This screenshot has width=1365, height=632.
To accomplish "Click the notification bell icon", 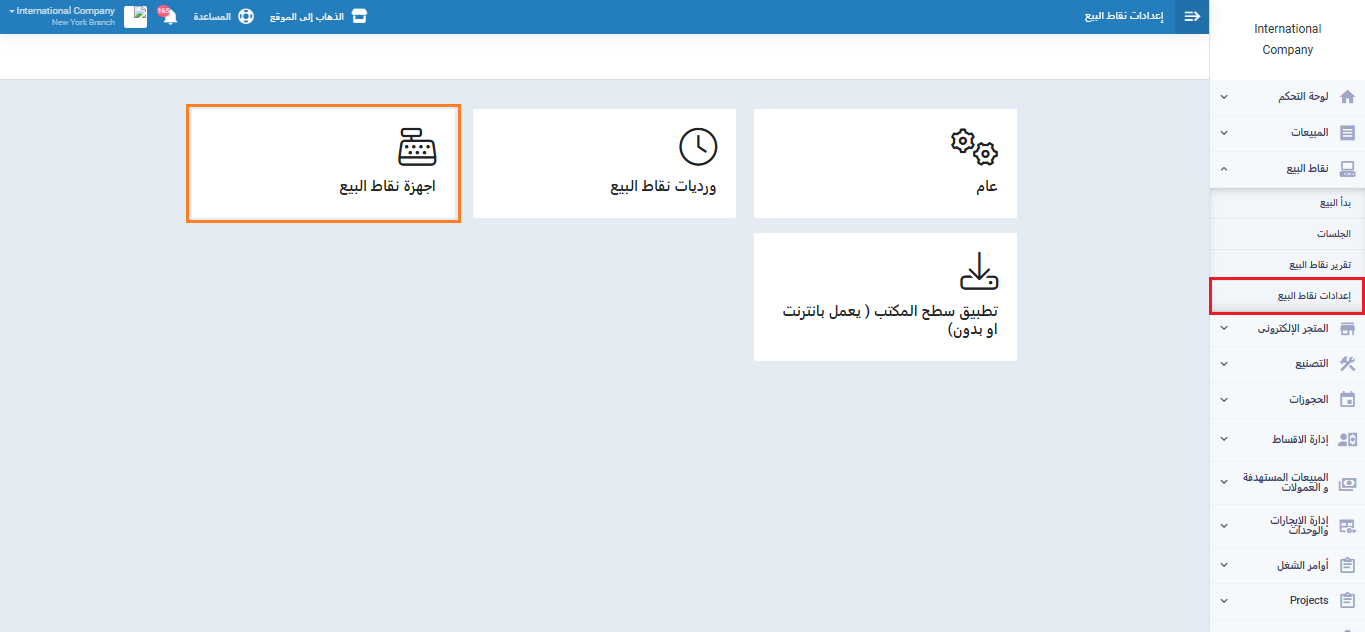I will [x=169, y=18].
